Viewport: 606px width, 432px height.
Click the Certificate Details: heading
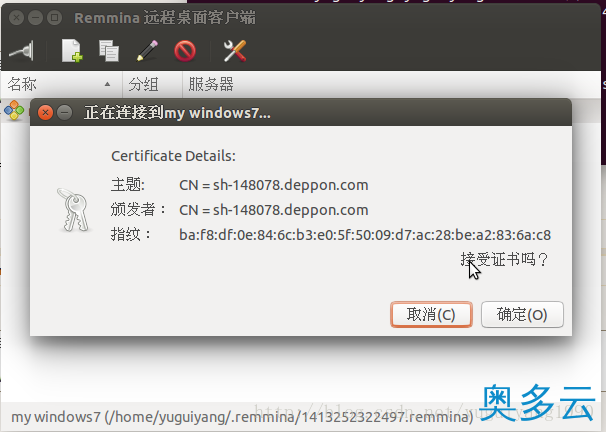coord(173,156)
